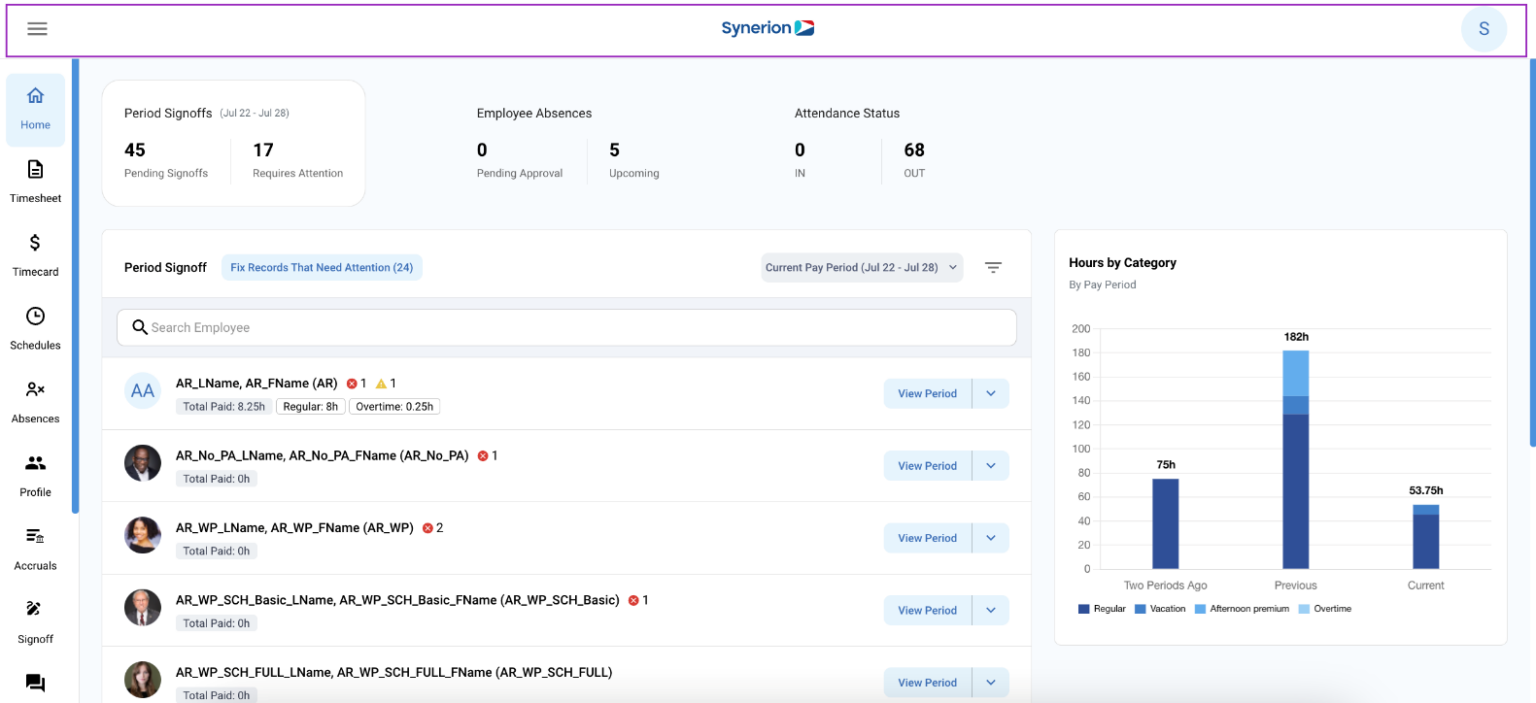Open the Accruals sidebar icon
The height and width of the screenshot is (703, 1536).
(35, 537)
